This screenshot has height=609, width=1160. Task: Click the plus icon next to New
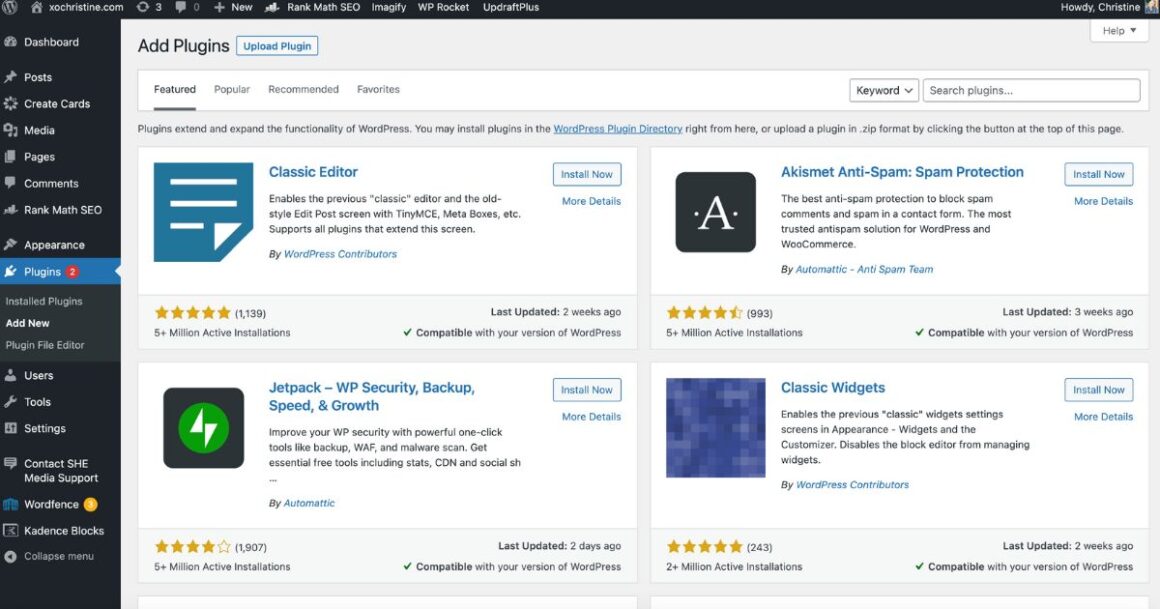point(219,7)
